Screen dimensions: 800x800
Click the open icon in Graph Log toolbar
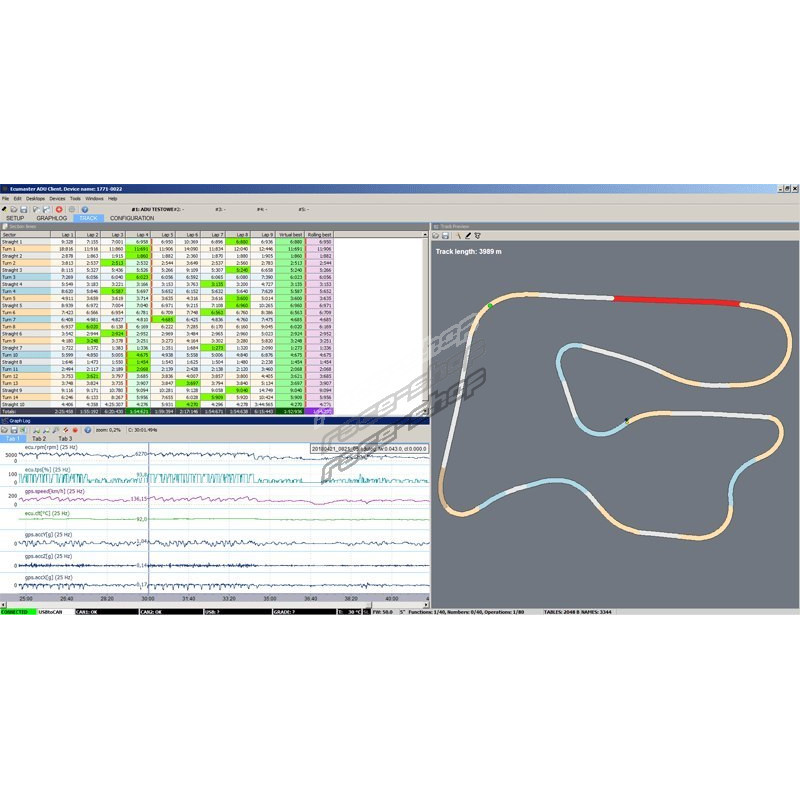tap(5, 429)
